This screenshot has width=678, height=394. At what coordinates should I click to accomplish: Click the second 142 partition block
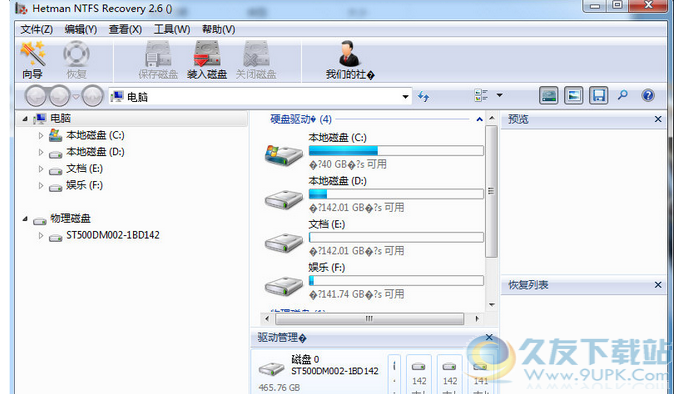(x=450, y=374)
